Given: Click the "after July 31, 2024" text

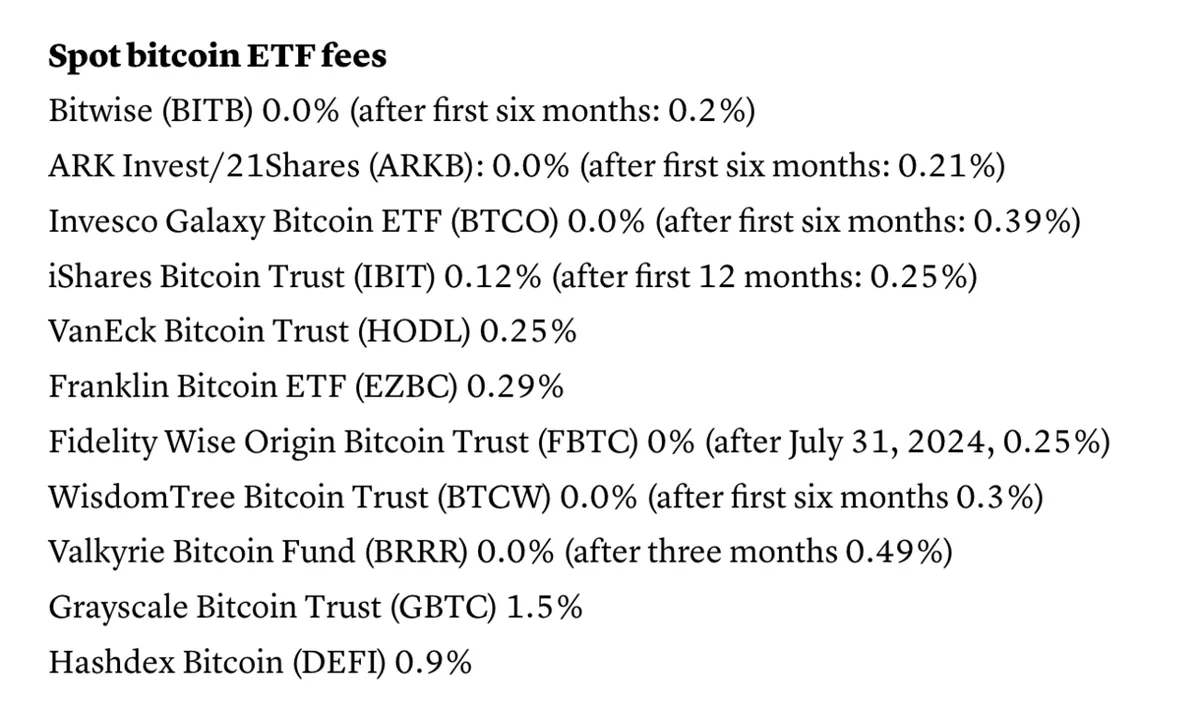Looking at the screenshot, I should [x=848, y=440].
